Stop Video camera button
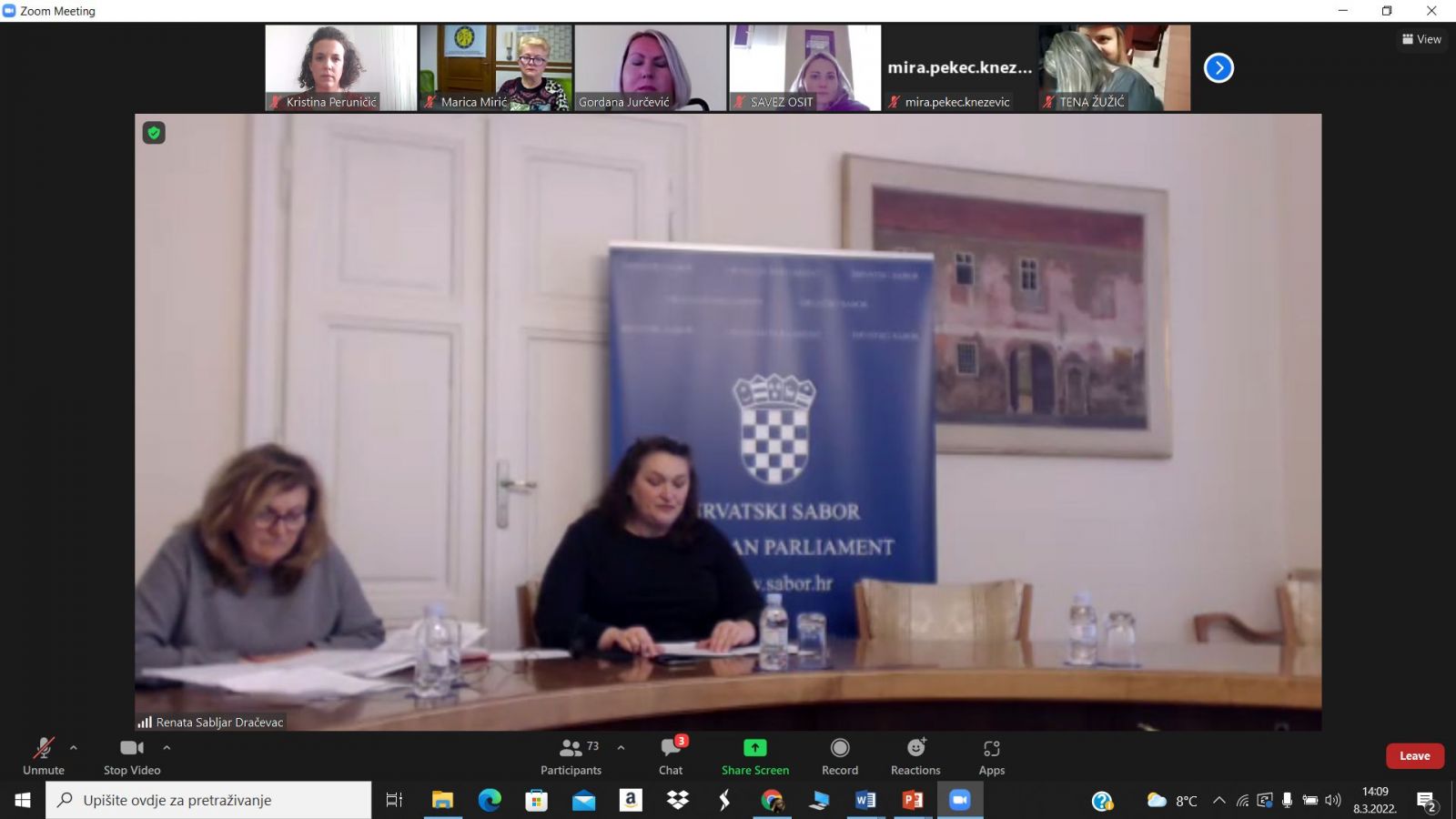Screen dimensions: 1456x819 click(132, 756)
